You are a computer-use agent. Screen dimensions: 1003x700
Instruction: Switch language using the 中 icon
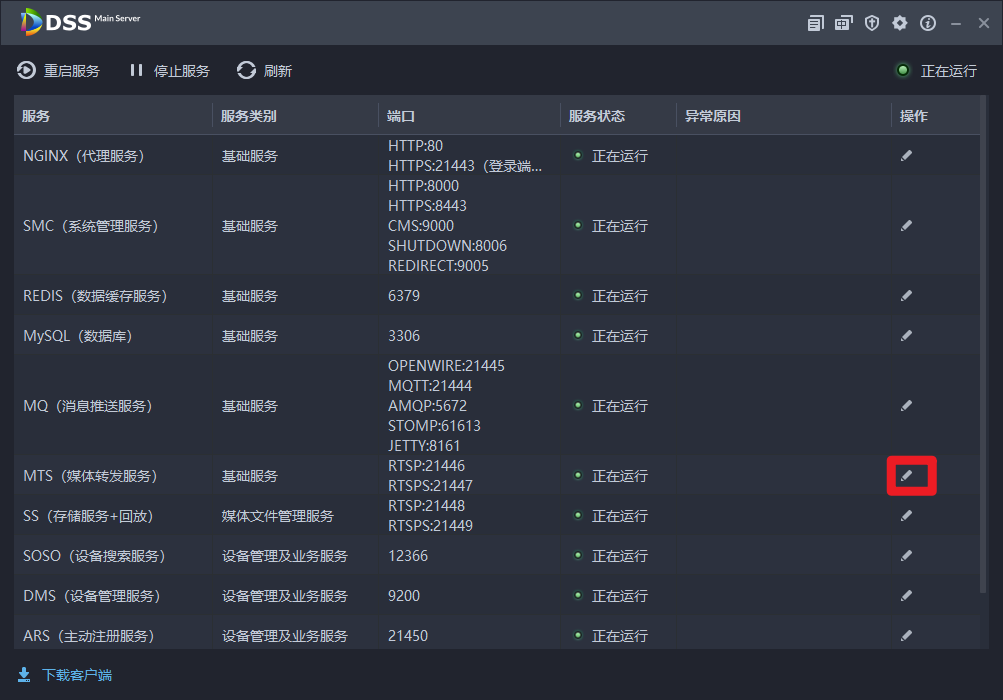point(844,23)
